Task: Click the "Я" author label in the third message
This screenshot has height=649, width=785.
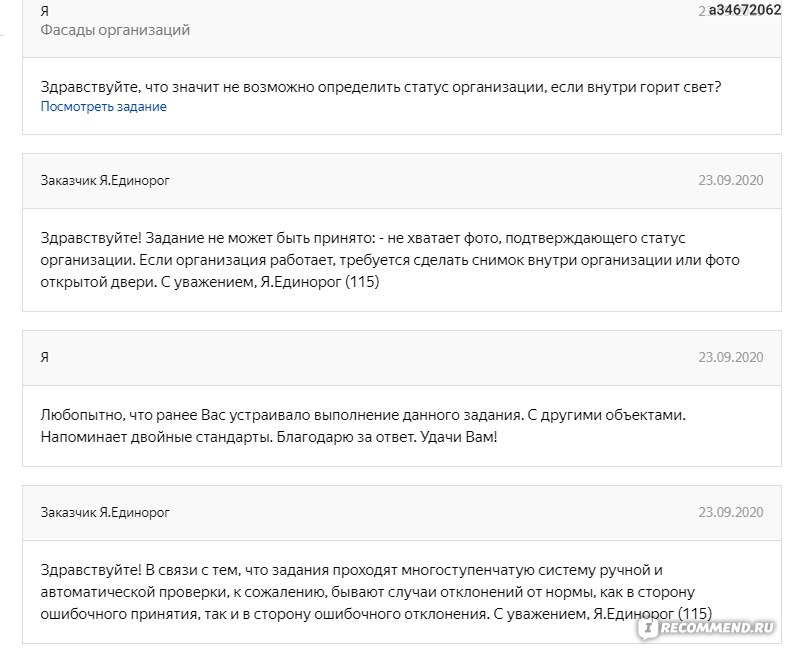Action: click(45, 357)
